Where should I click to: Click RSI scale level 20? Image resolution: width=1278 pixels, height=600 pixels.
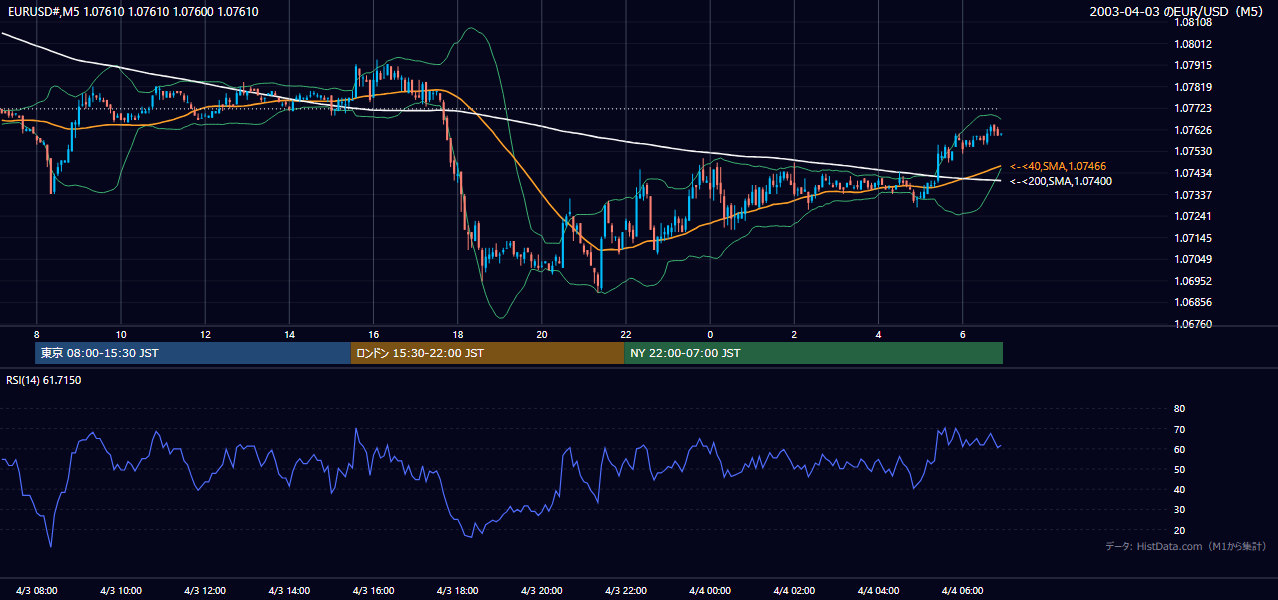pyautogui.click(x=1179, y=530)
